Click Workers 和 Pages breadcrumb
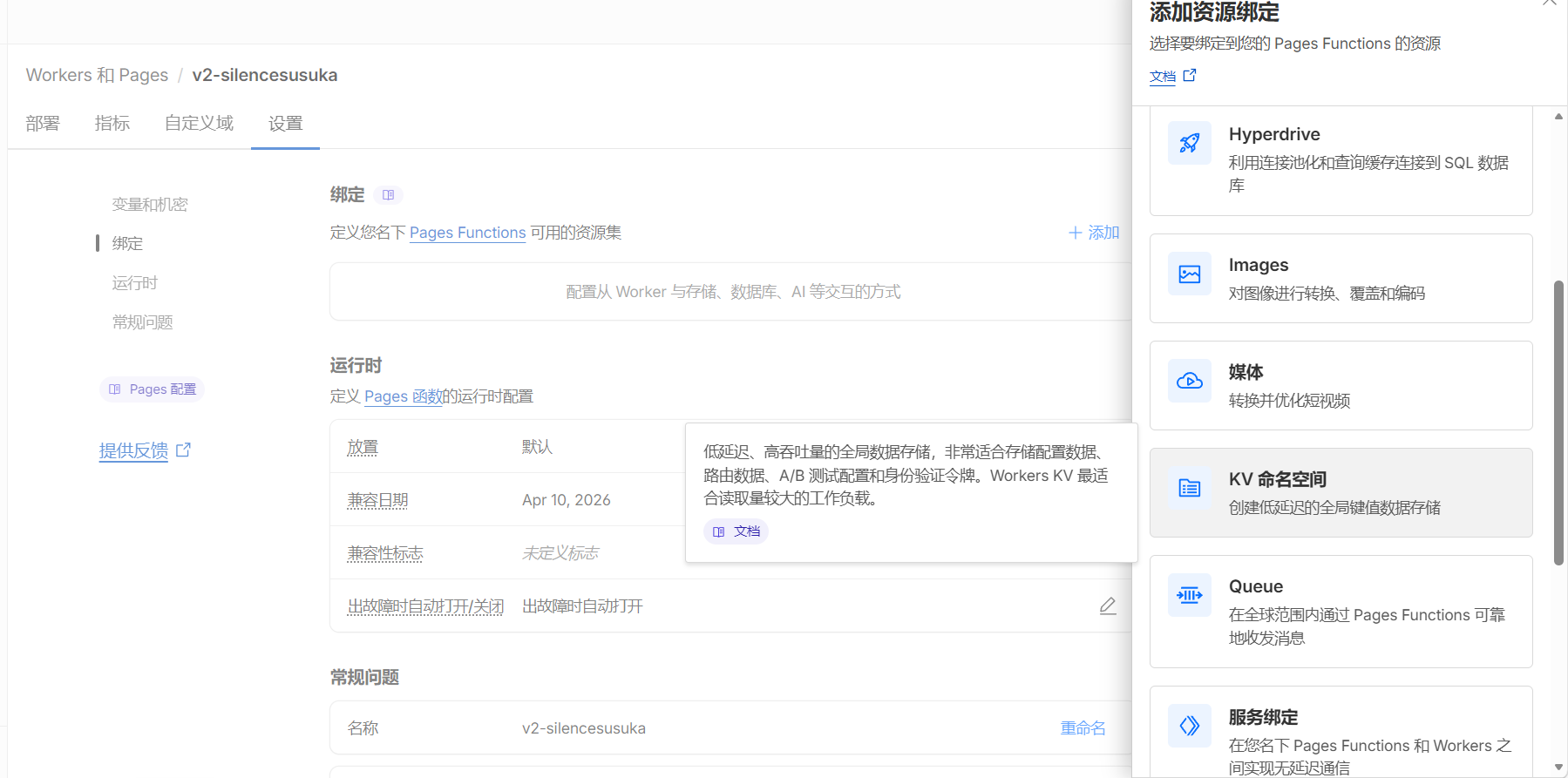This screenshot has width=1568, height=778. click(x=97, y=75)
